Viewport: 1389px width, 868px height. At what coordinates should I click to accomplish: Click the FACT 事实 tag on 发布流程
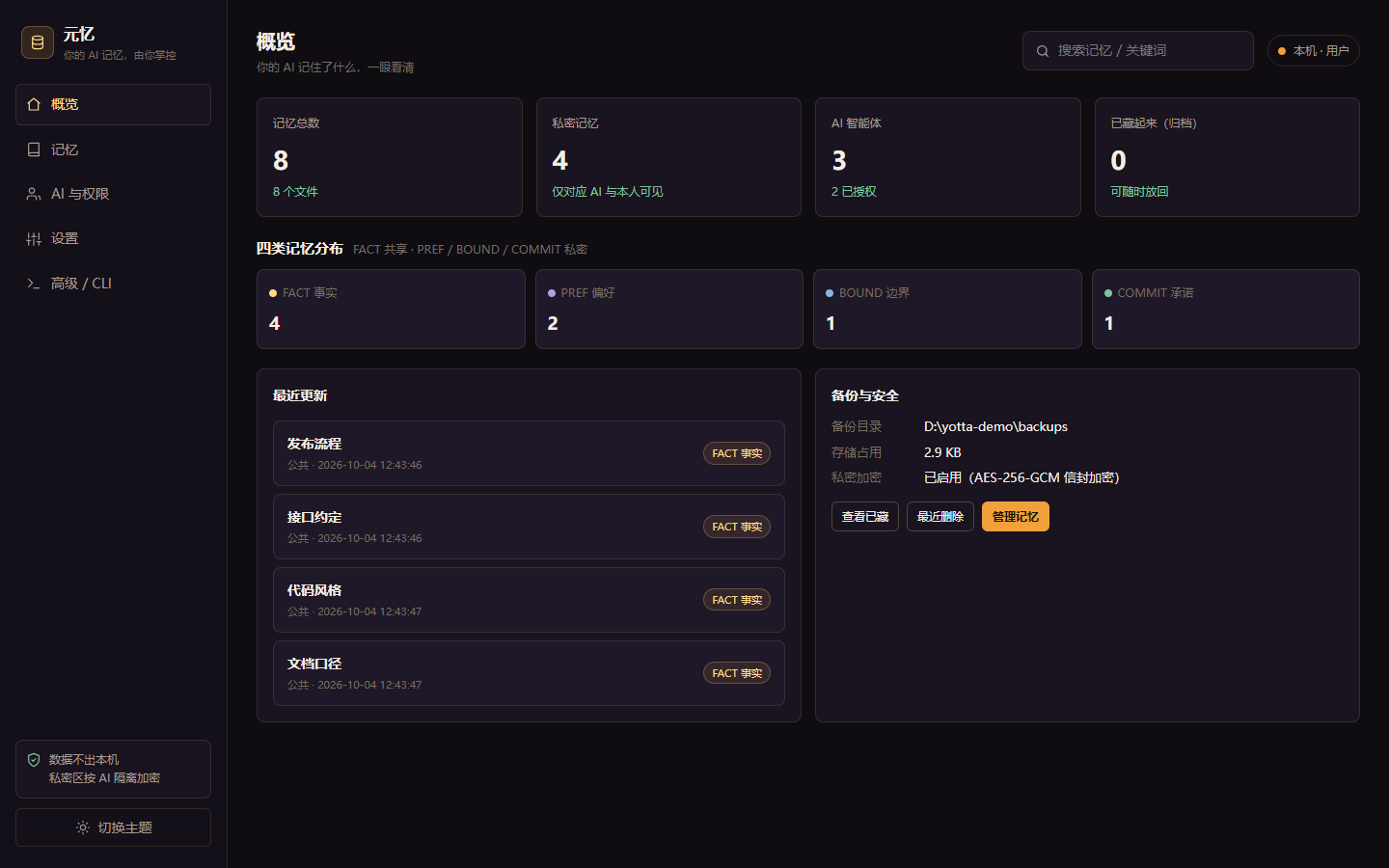[x=737, y=453]
